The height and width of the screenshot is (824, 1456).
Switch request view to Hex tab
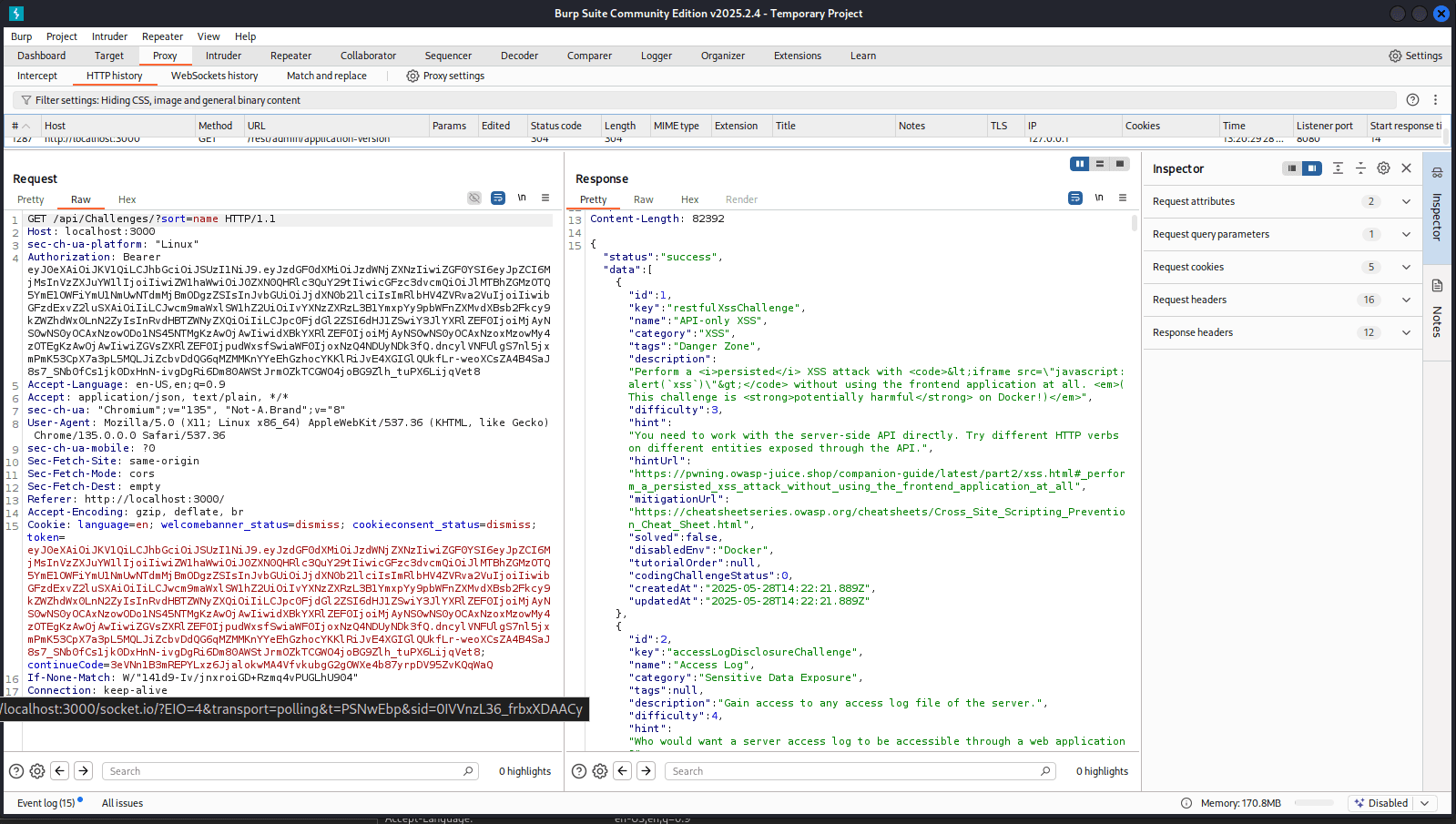point(127,199)
